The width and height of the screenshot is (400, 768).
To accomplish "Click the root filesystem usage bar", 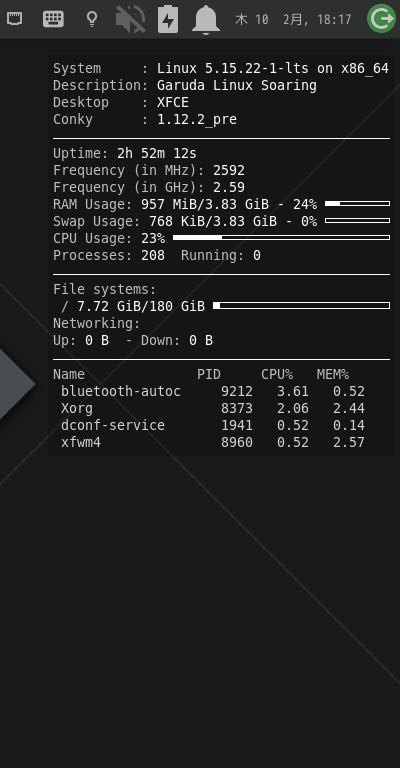I will 302,306.
